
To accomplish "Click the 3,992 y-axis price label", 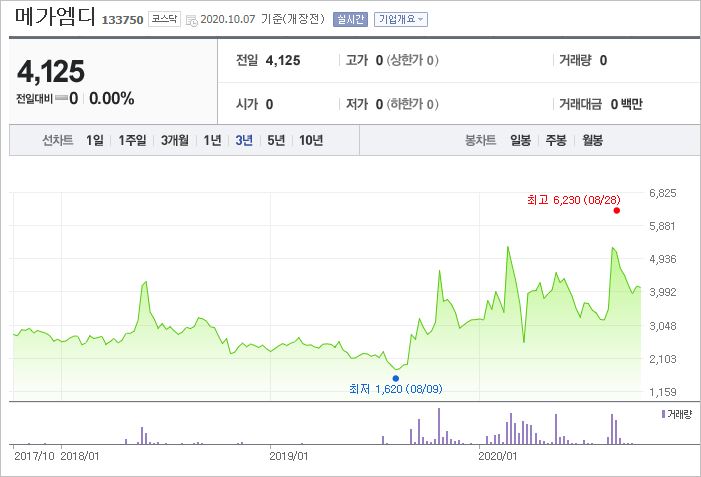I will tap(663, 292).
